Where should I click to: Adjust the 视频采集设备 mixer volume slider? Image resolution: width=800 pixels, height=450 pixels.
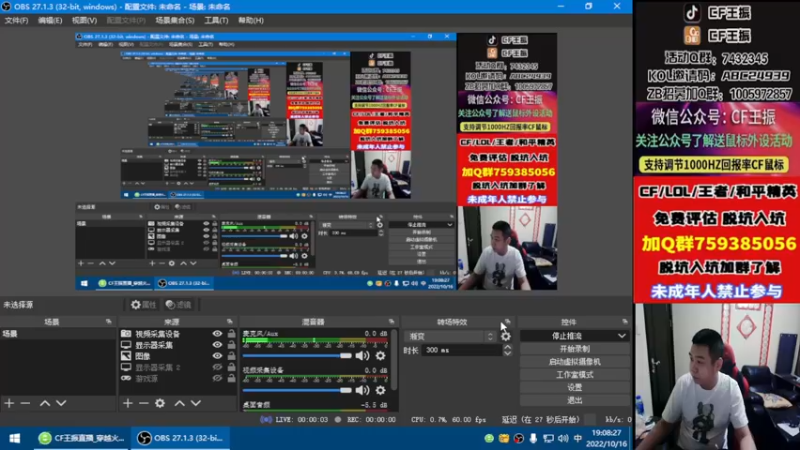(x=297, y=390)
